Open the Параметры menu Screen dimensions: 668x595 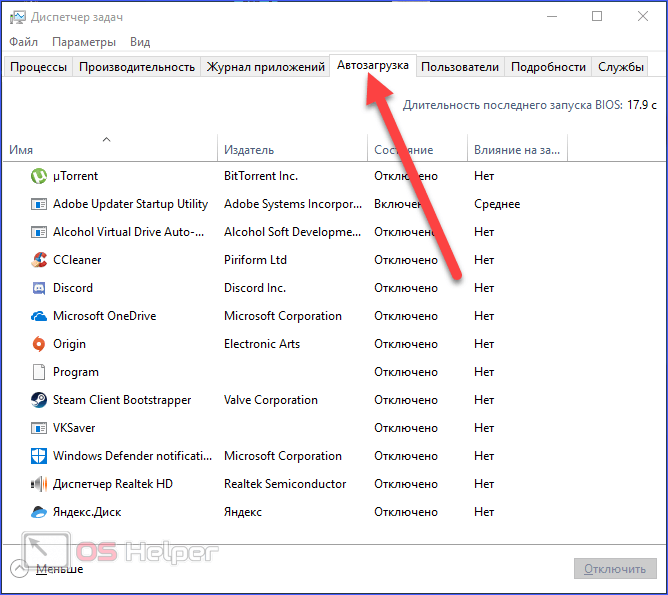tap(84, 42)
